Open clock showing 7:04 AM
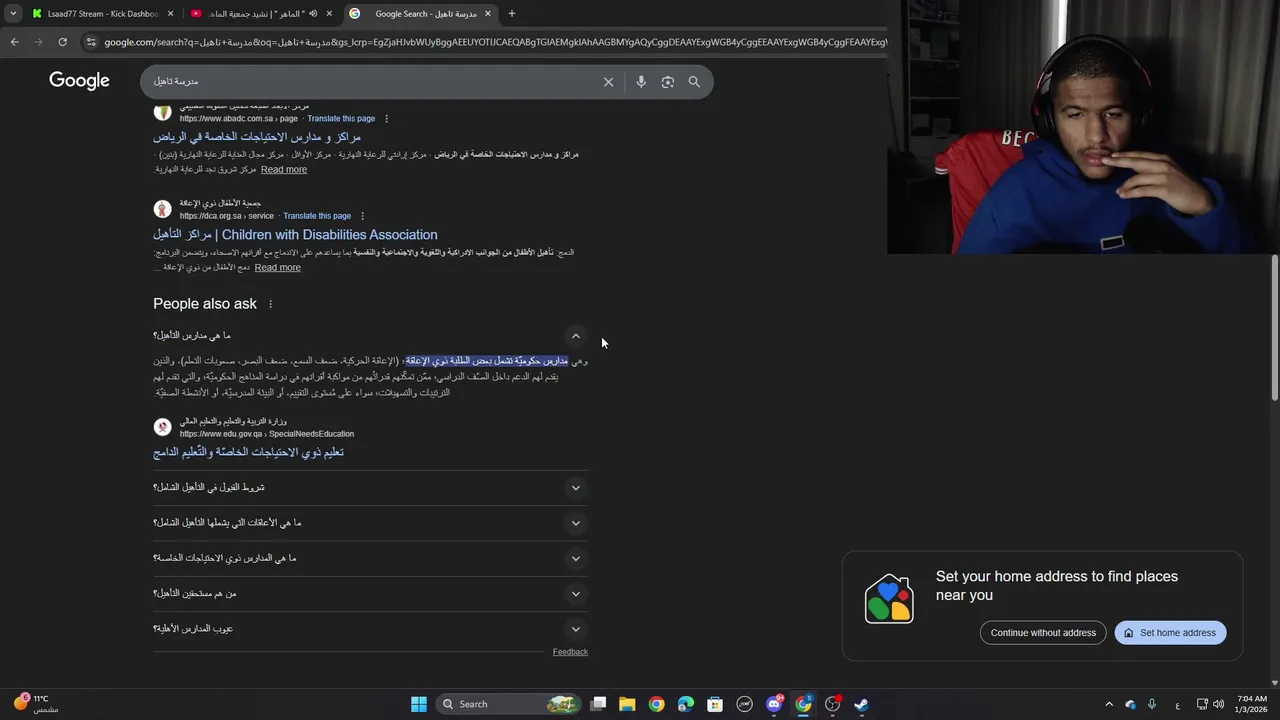The image size is (1280, 720). coord(1252,704)
